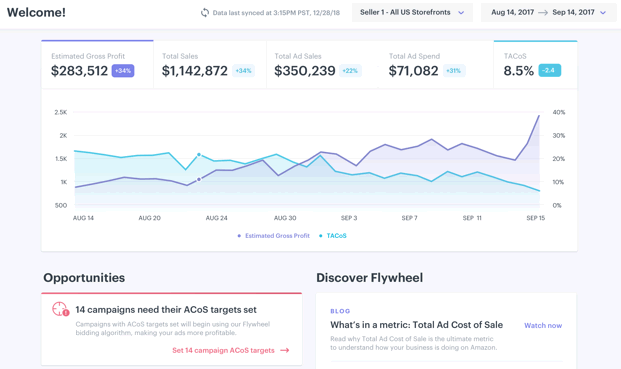Click the Watch now link
Image resolution: width=621 pixels, height=369 pixels.
pyautogui.click(x=543, y=325)
